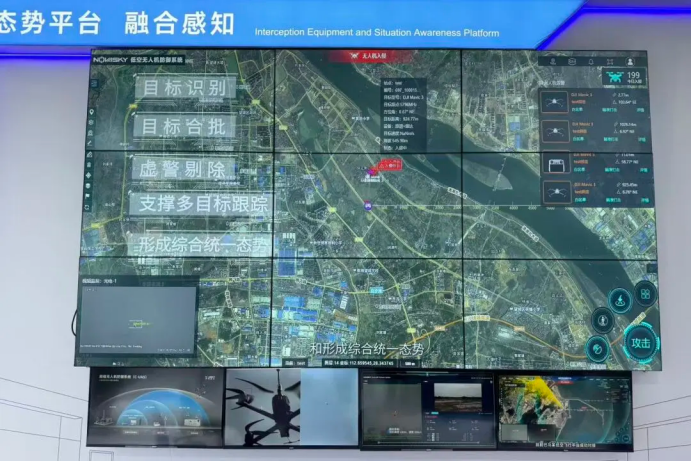Select the second drone card thumbnail
The width and height of the screenshot is (692, 461).
click(556, 131)
